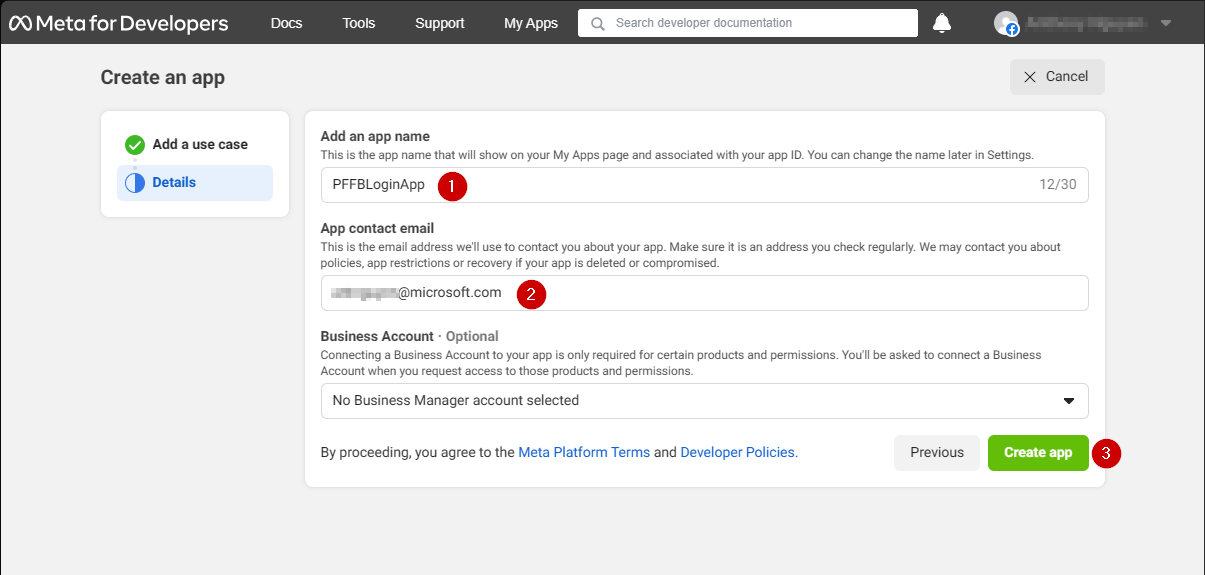The height and width of the screenshot is (575, 1205).
Task: Click the search magnifier icon
Action: pos(598,23)
